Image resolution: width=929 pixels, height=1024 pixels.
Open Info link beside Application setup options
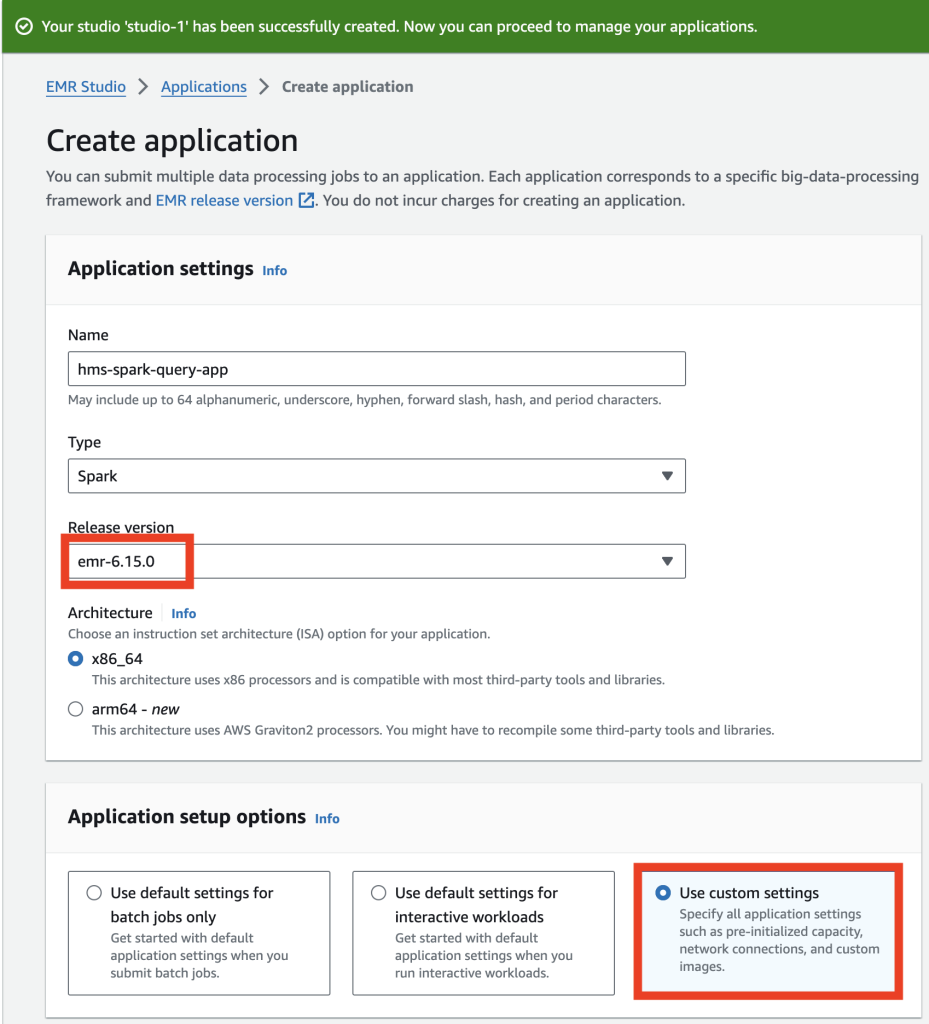(327, 818)
